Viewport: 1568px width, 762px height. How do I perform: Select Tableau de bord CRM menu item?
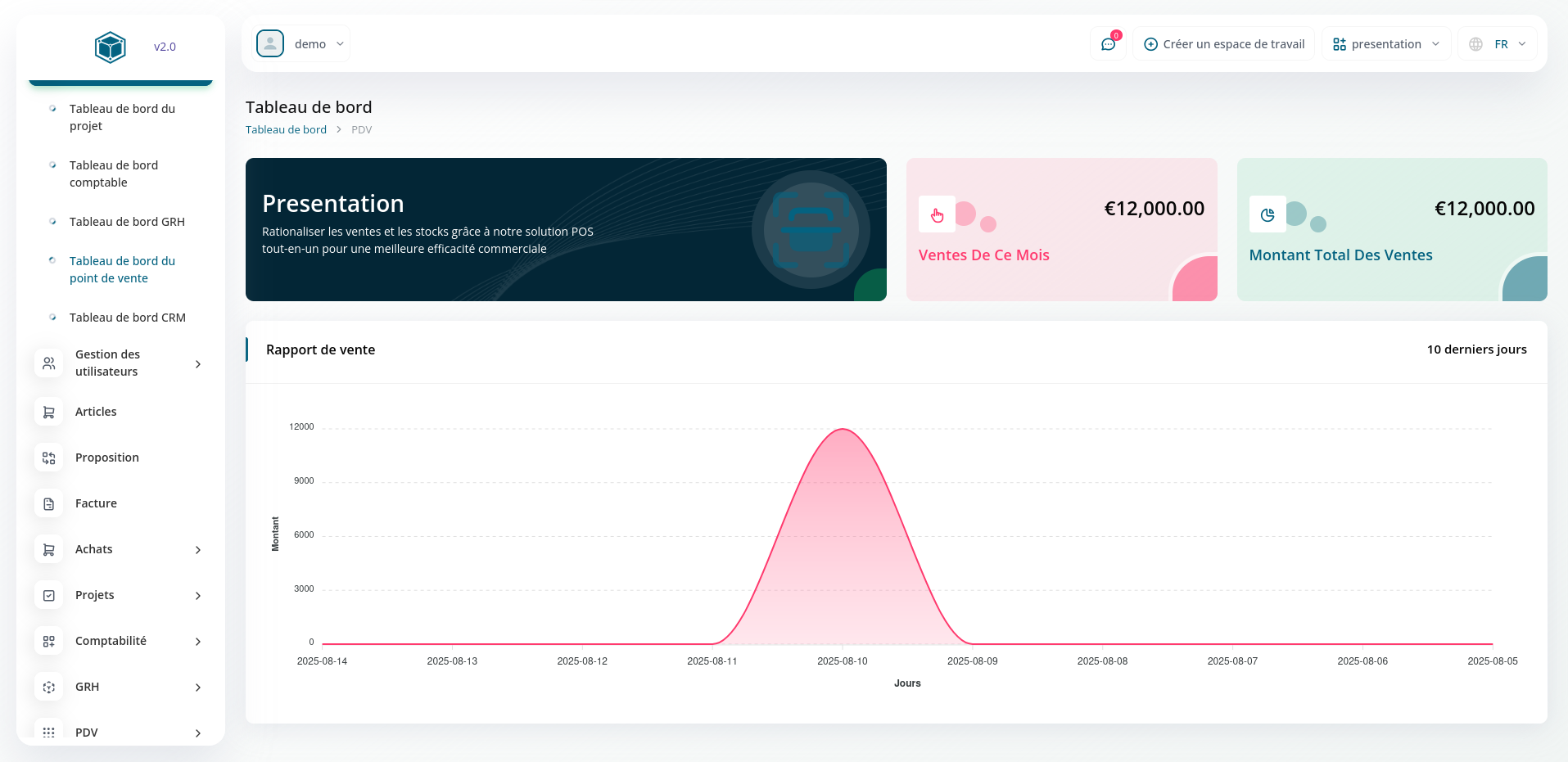click(x=127, y=318)
